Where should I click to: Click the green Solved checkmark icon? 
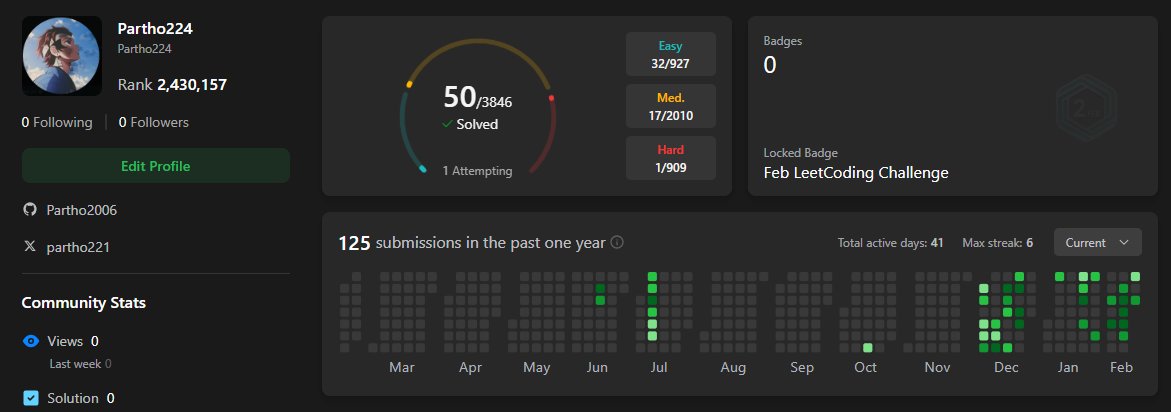(x=447, y=124)
